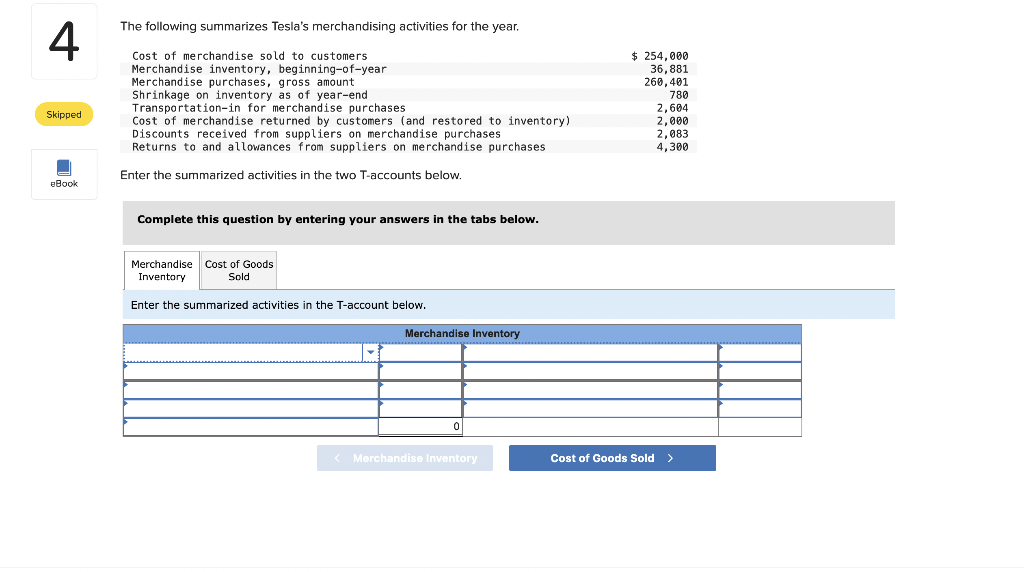Image resolution: width=1024 pixels, height=572 pixels.
Task: Select the second row left amount cell
Action: [x=421, y=372]
